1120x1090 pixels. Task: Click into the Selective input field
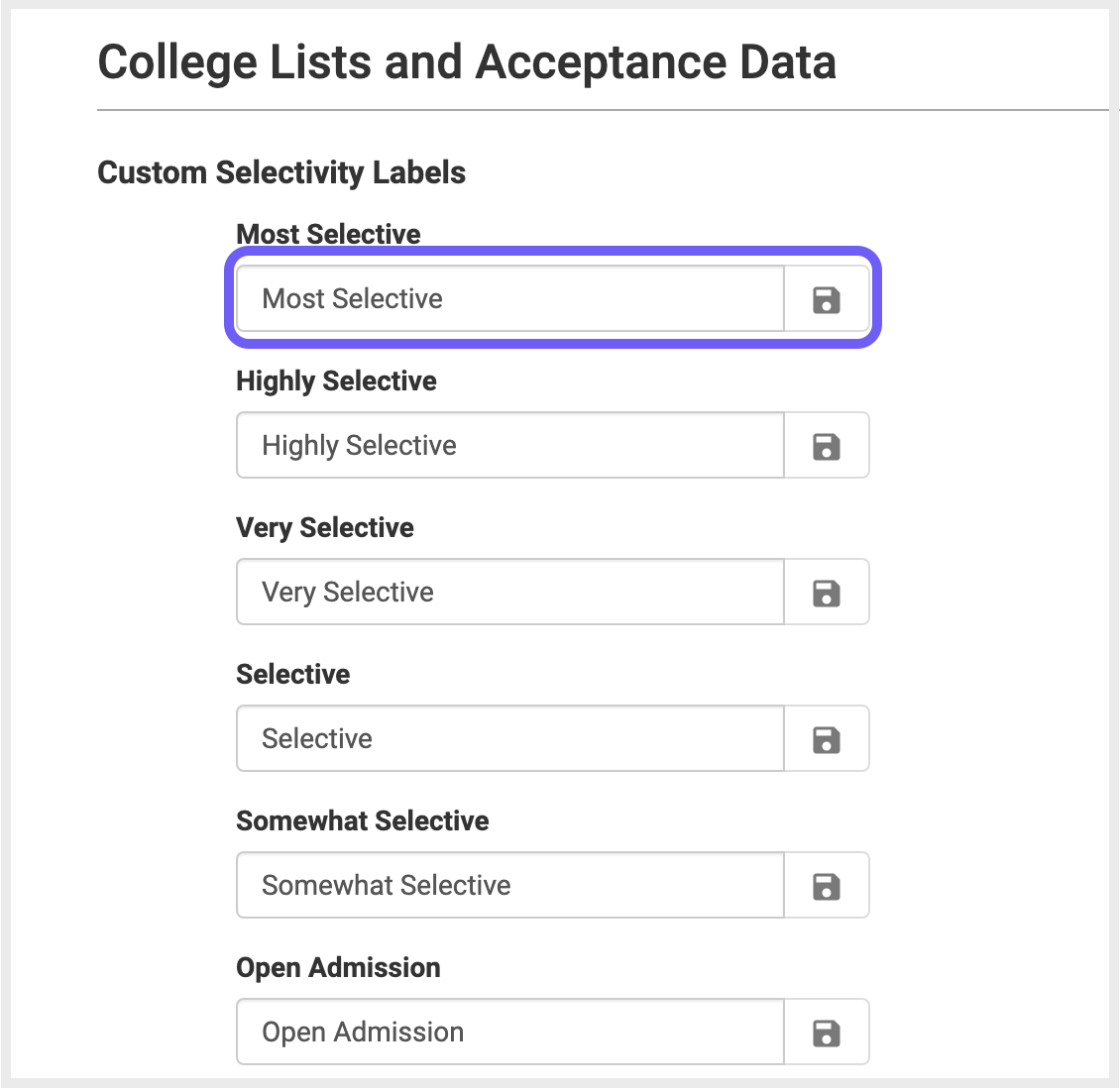(x=510, y=739)
